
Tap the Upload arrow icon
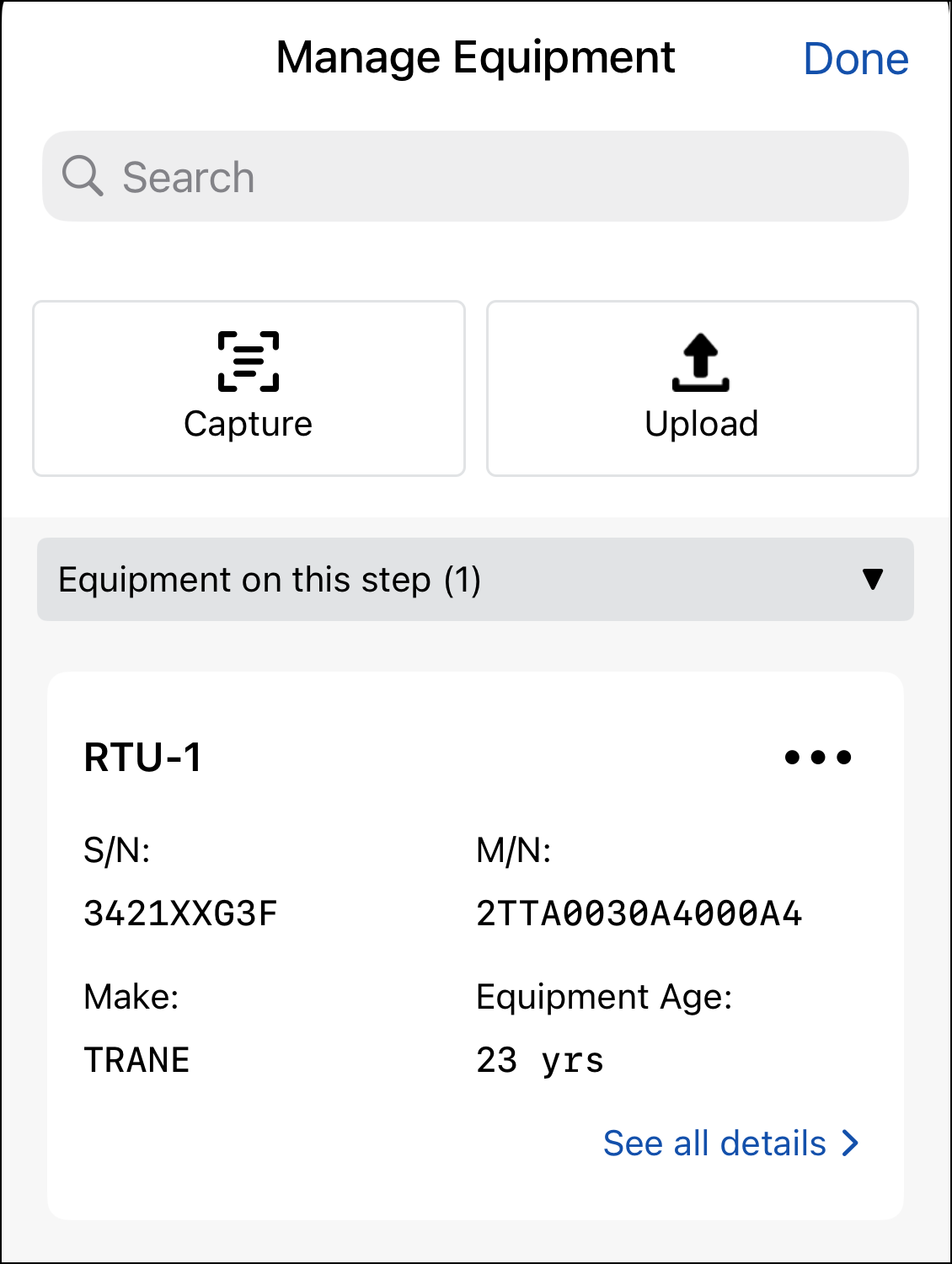click(701, 362)
